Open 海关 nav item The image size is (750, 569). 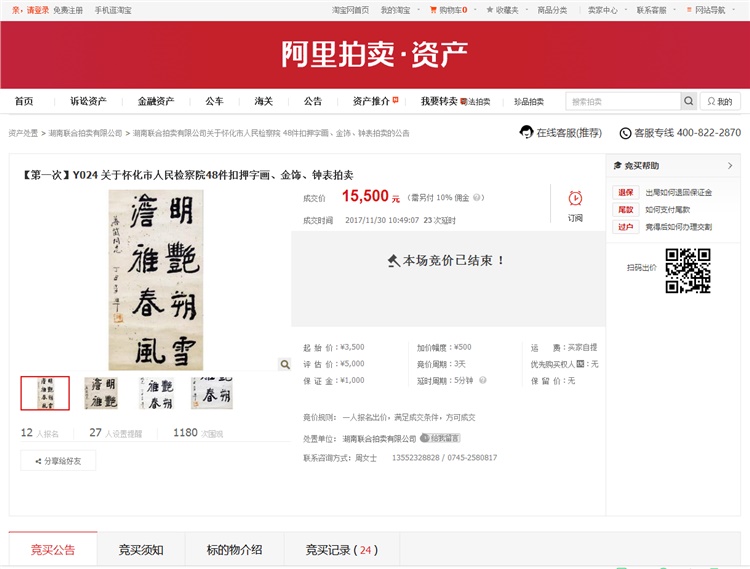coord(264,101)
